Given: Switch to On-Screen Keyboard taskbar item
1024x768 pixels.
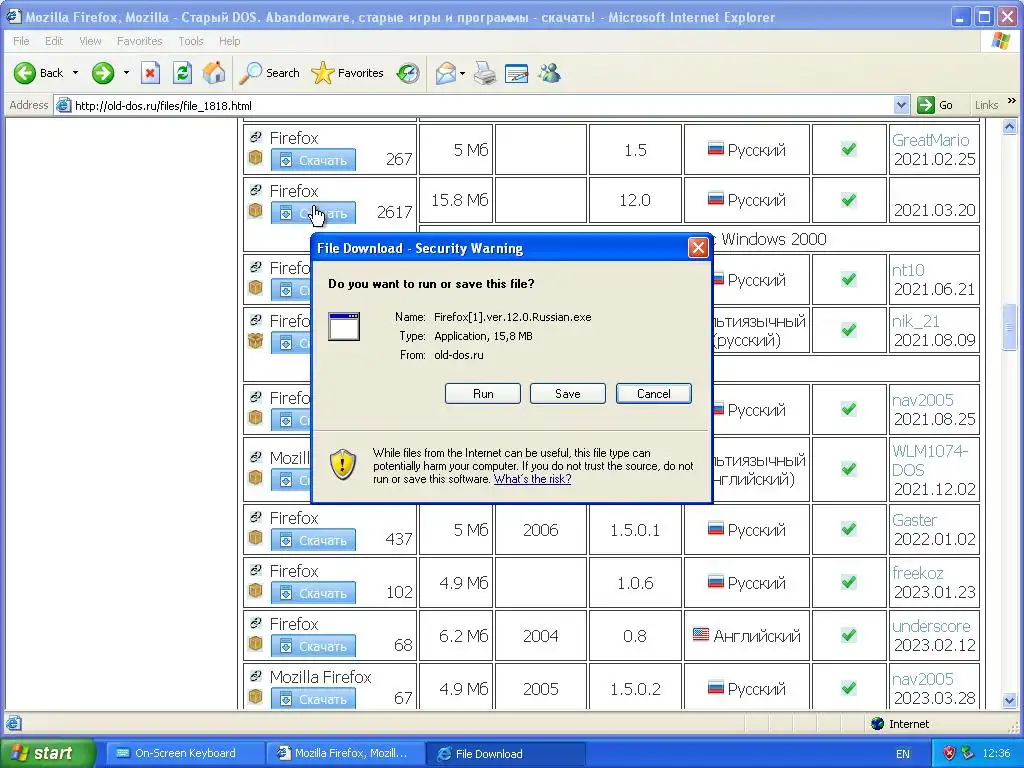Looking at the screenshot, I should pyautogui.click(x=185, y=753).
